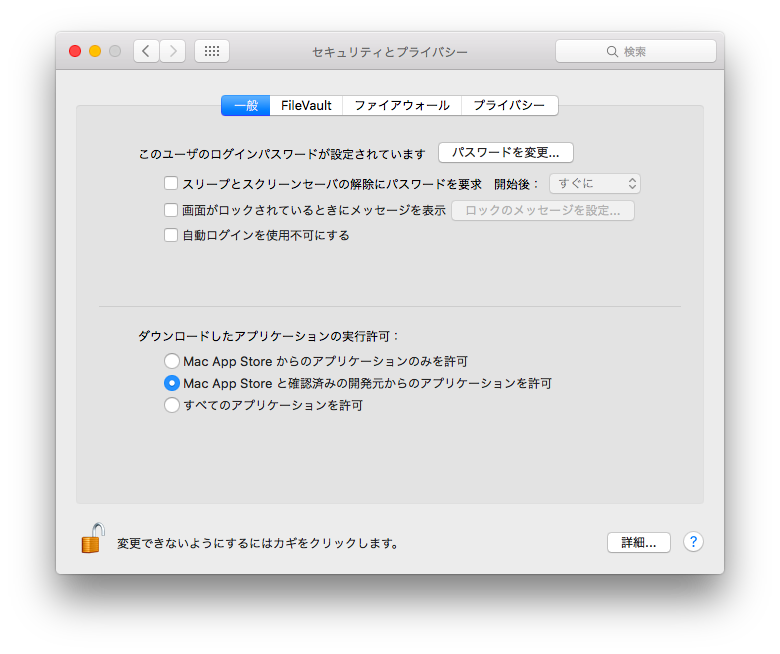This screenshot has height=654, width=780.
Task: Click window title セキュリティとプライバシー
Action: (x=390, y=52)
